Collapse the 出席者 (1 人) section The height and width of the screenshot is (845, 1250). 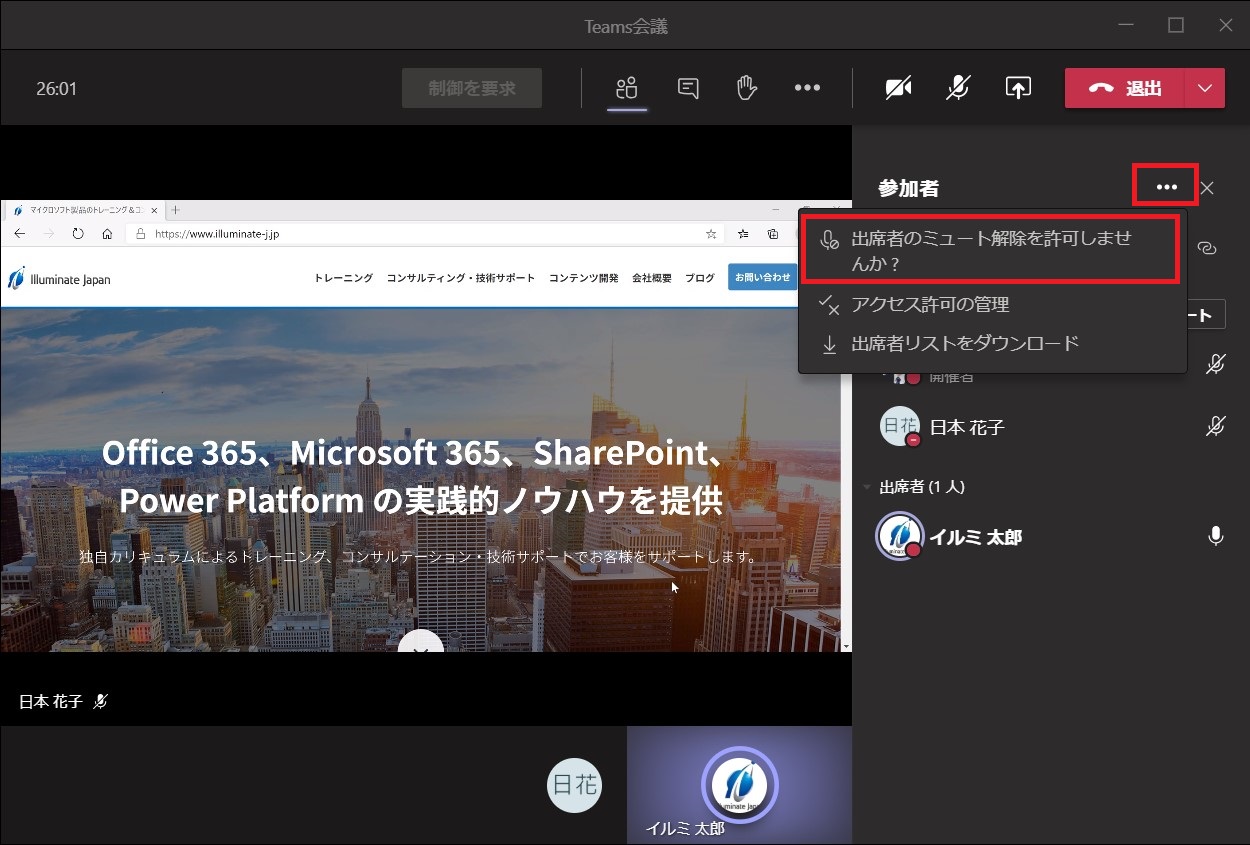pyautogui.click(x=867, y=487)
